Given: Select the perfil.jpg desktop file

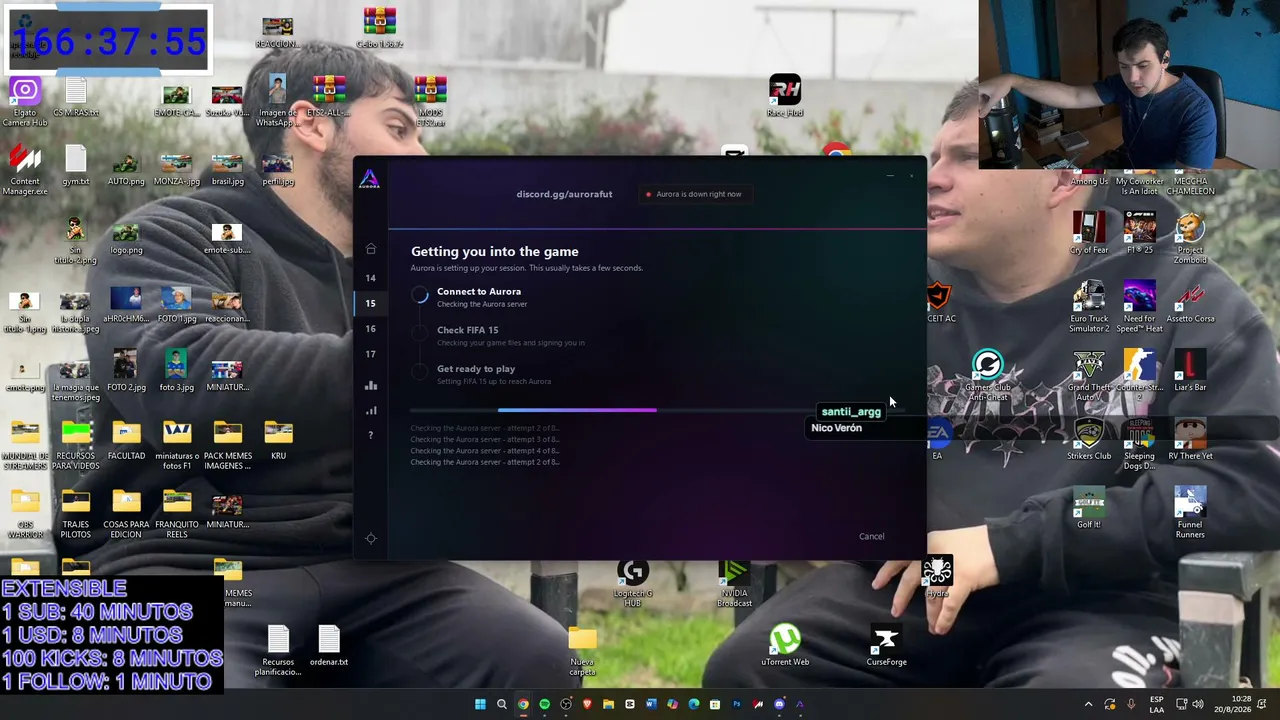Looking at the screenshot, I should pos(278,168).
